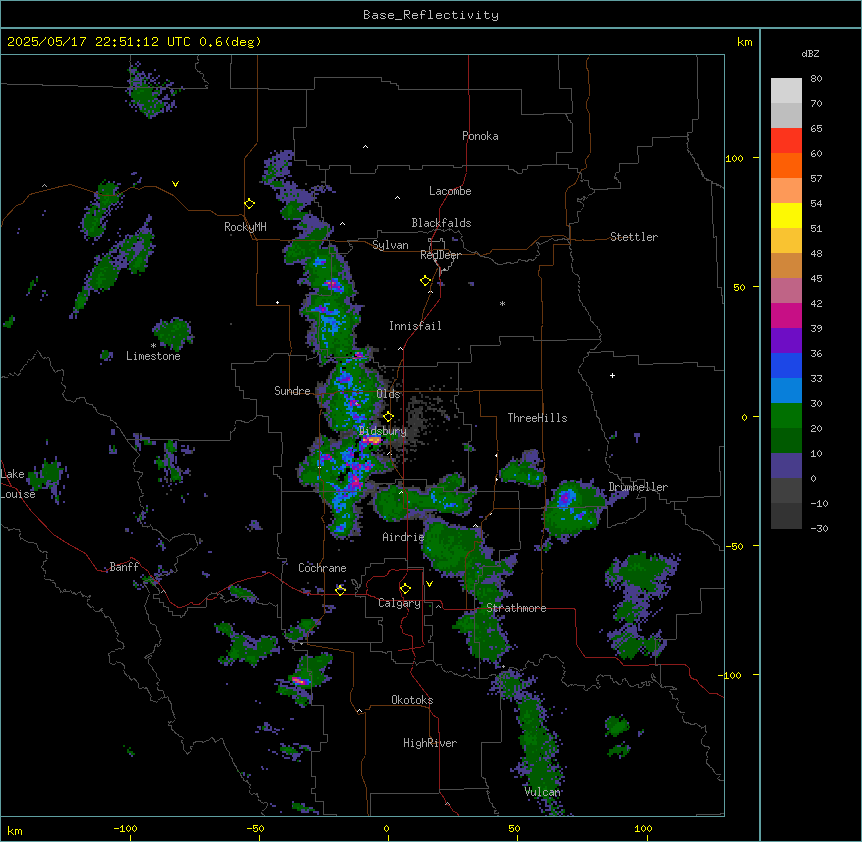Click the dBZ legend heading
This screenshot has height=842, width=862.
click(x=810, y=53)
